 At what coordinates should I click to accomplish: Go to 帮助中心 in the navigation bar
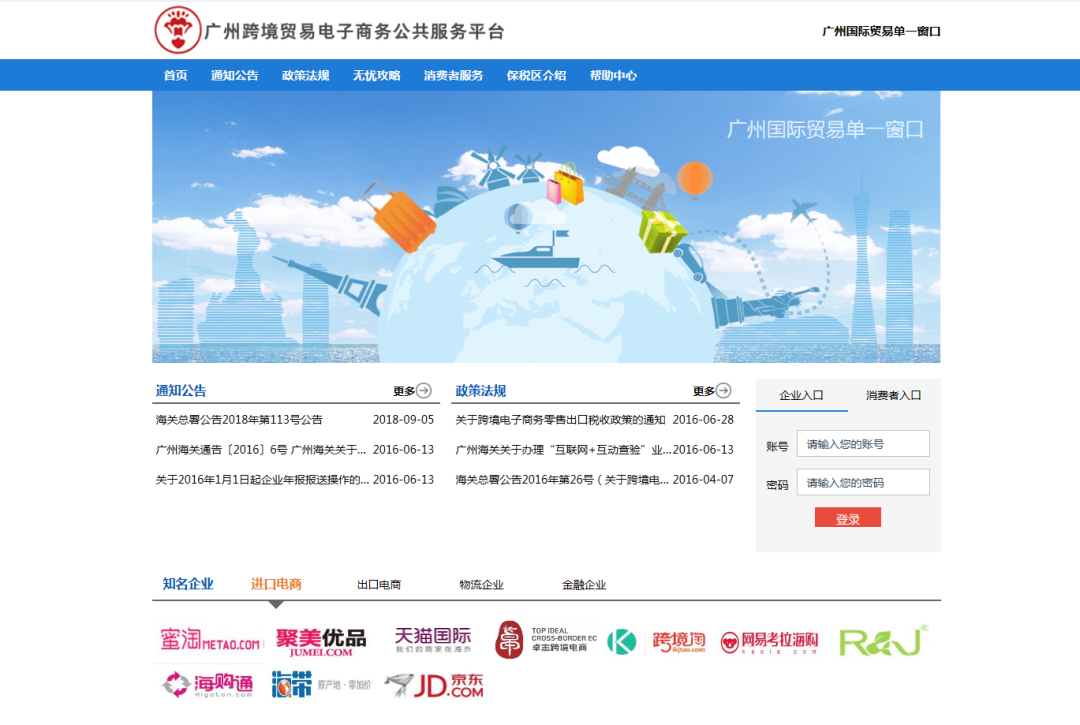(x=613, y=76)
